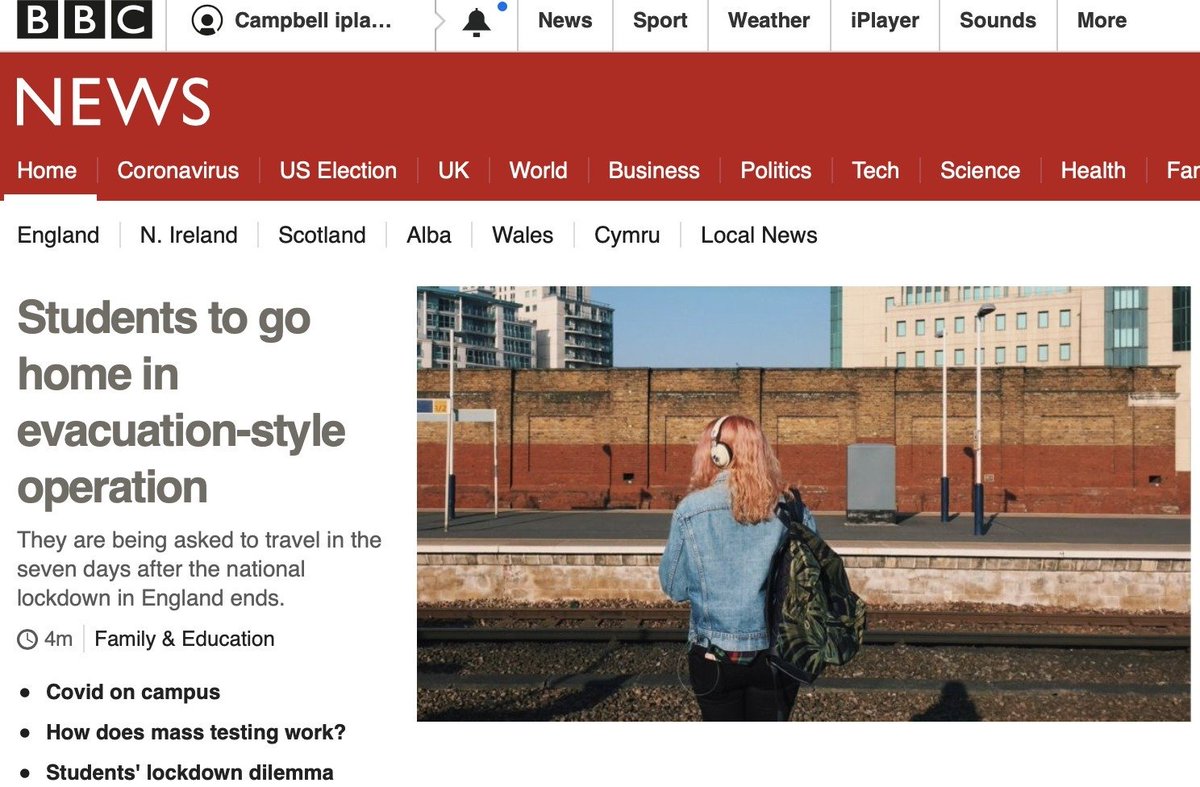The height and width of the screenshot is (787, 1200).
Task: Open Alba news link
Action: tap(429, 236)
